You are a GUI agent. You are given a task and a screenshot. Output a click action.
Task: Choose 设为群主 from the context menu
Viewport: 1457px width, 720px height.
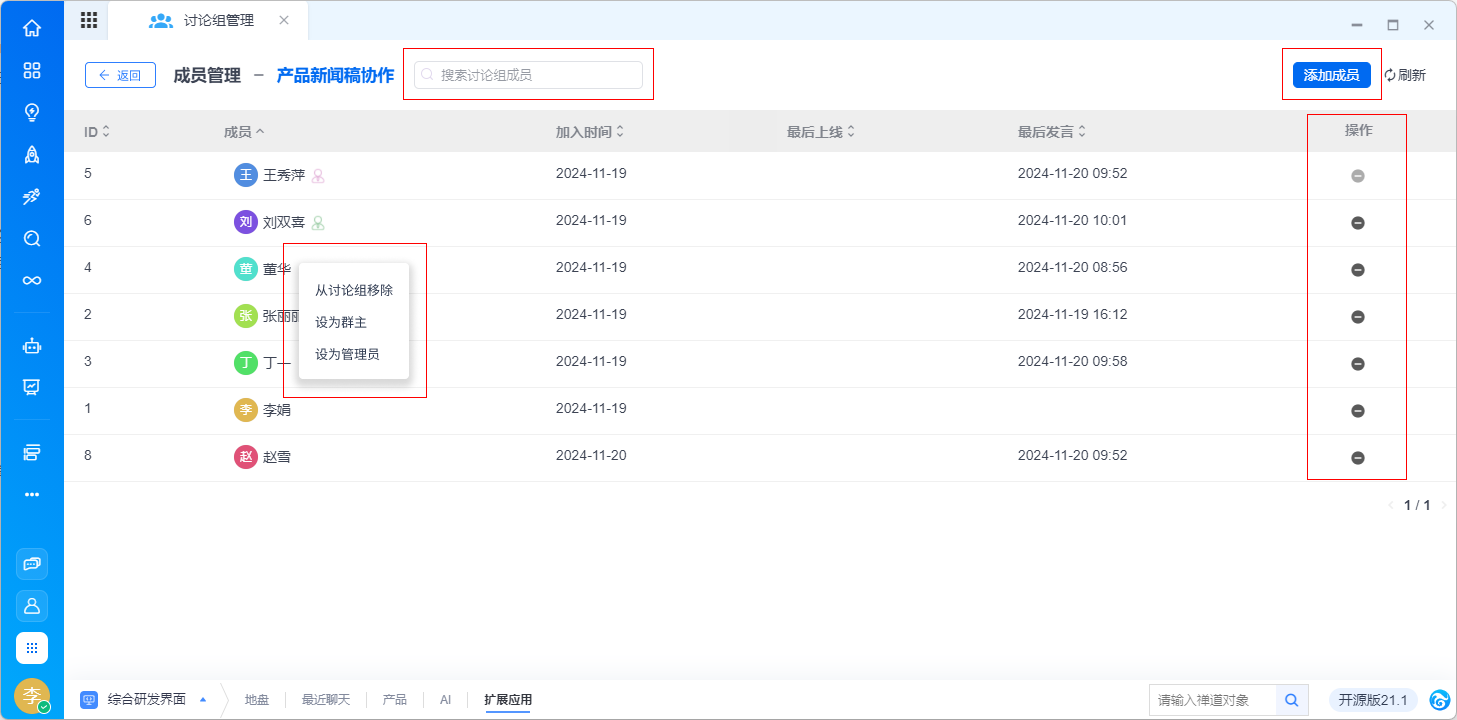click(x=354, y=322)
